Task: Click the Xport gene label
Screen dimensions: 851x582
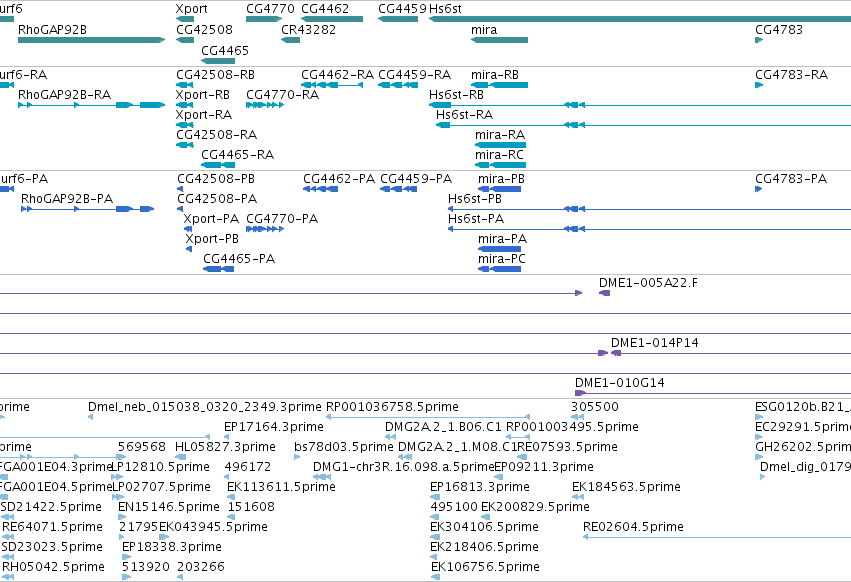Action: (x=192, y=9)
